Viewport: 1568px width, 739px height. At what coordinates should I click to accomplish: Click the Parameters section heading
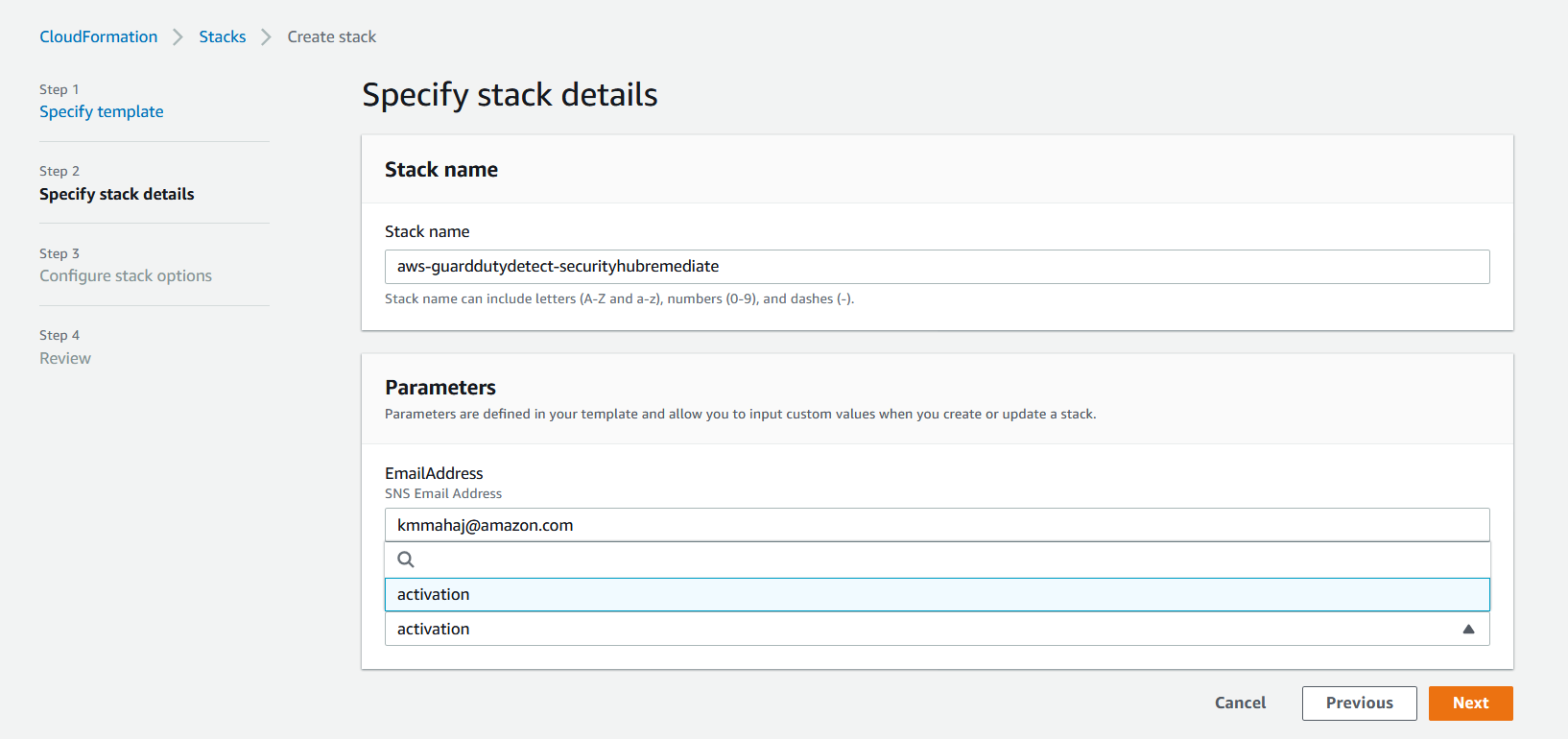point(440,388)
